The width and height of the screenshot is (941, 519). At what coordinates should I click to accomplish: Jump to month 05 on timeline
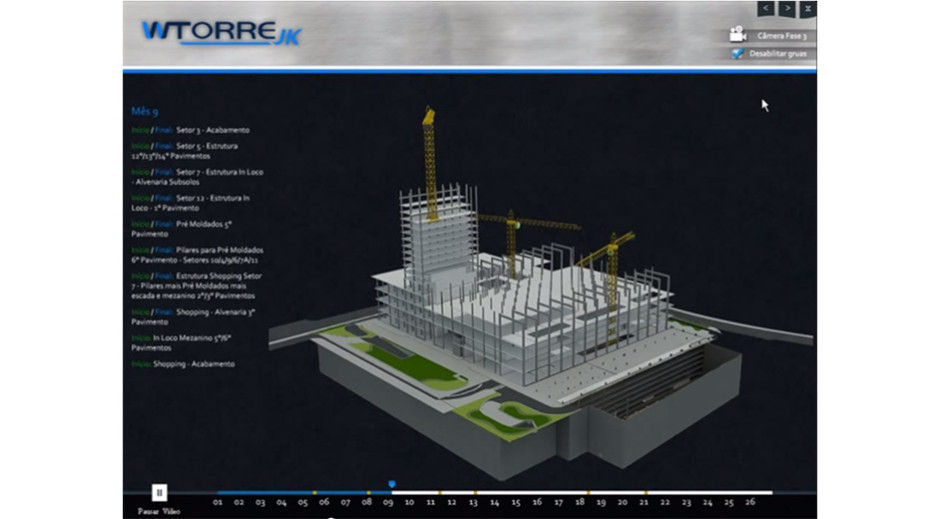click(303, 502)
